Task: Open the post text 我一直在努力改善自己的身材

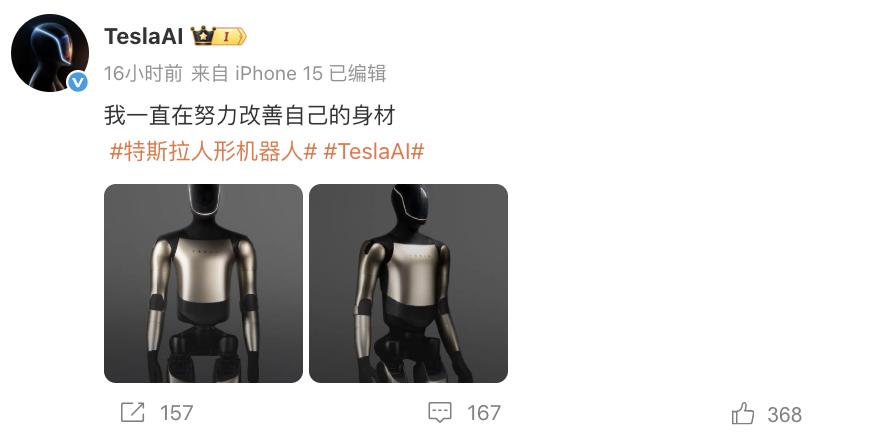Action: point(250,115)
